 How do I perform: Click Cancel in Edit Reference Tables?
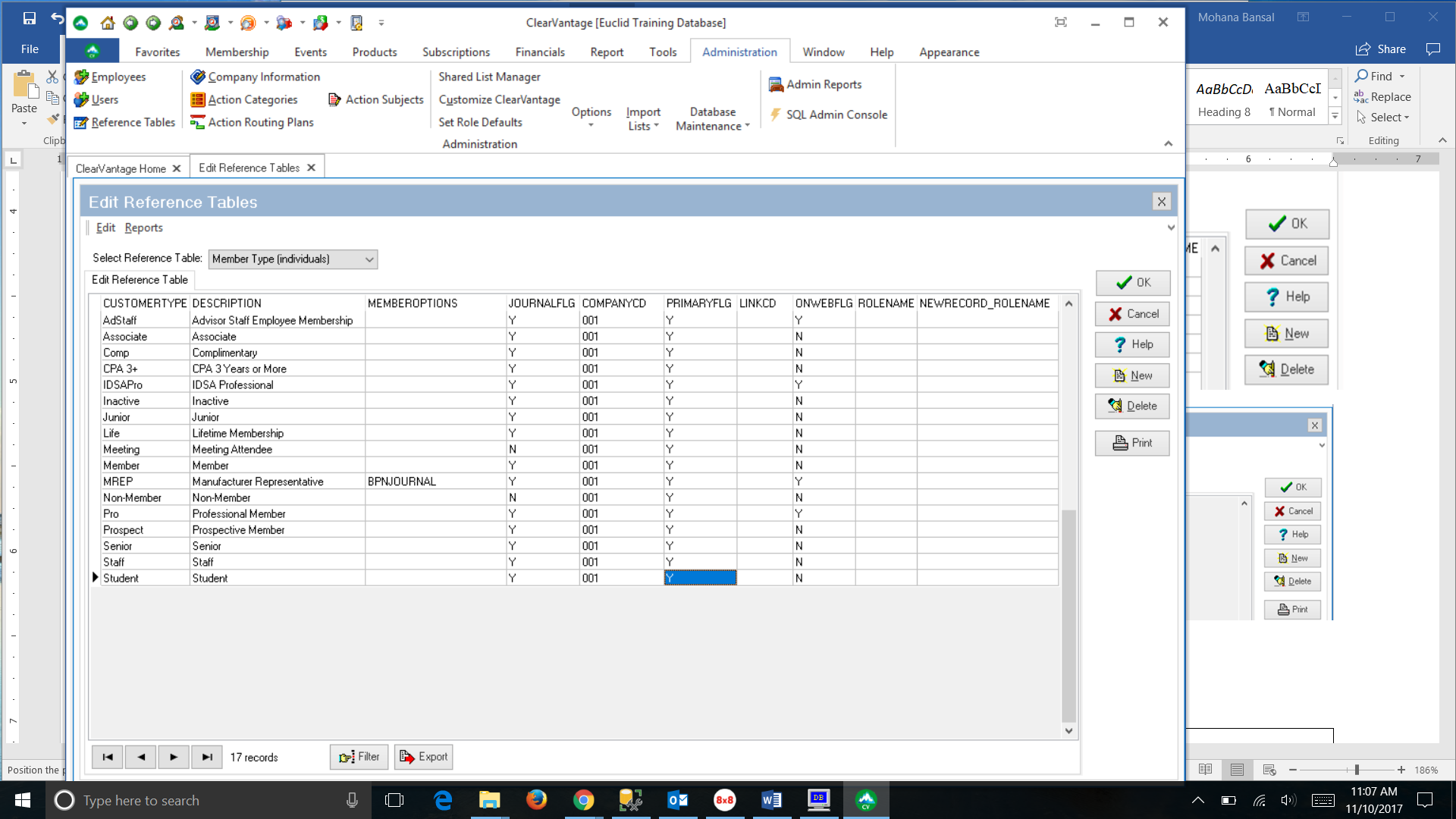pyautogui.click(x=1132, y=314)
